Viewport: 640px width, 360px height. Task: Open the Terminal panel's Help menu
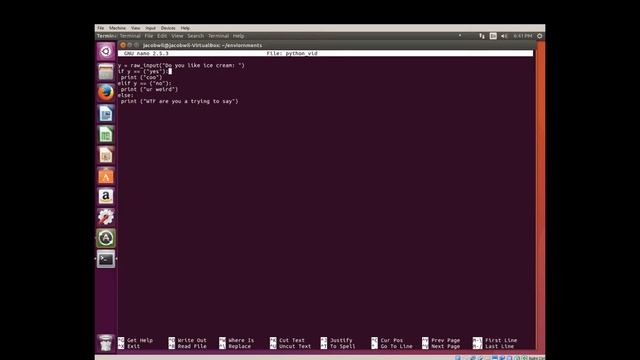pyautogui.click(x=238, y=36)
